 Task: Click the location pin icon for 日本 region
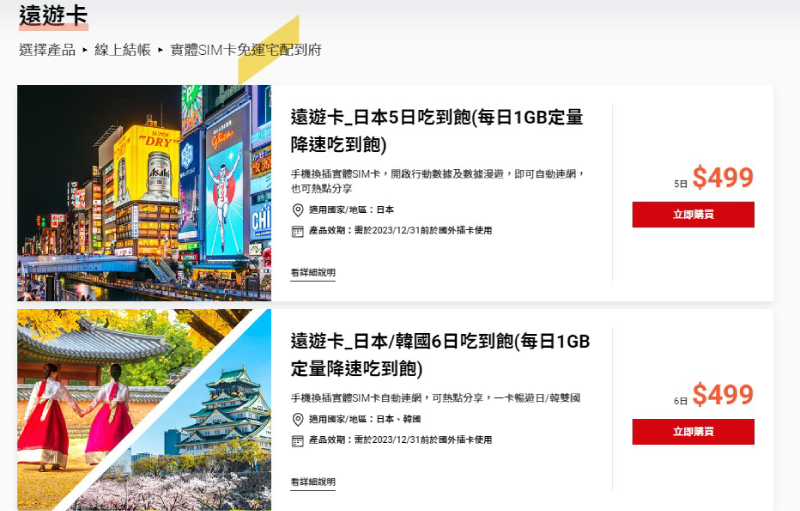click(x=297, y=210)
